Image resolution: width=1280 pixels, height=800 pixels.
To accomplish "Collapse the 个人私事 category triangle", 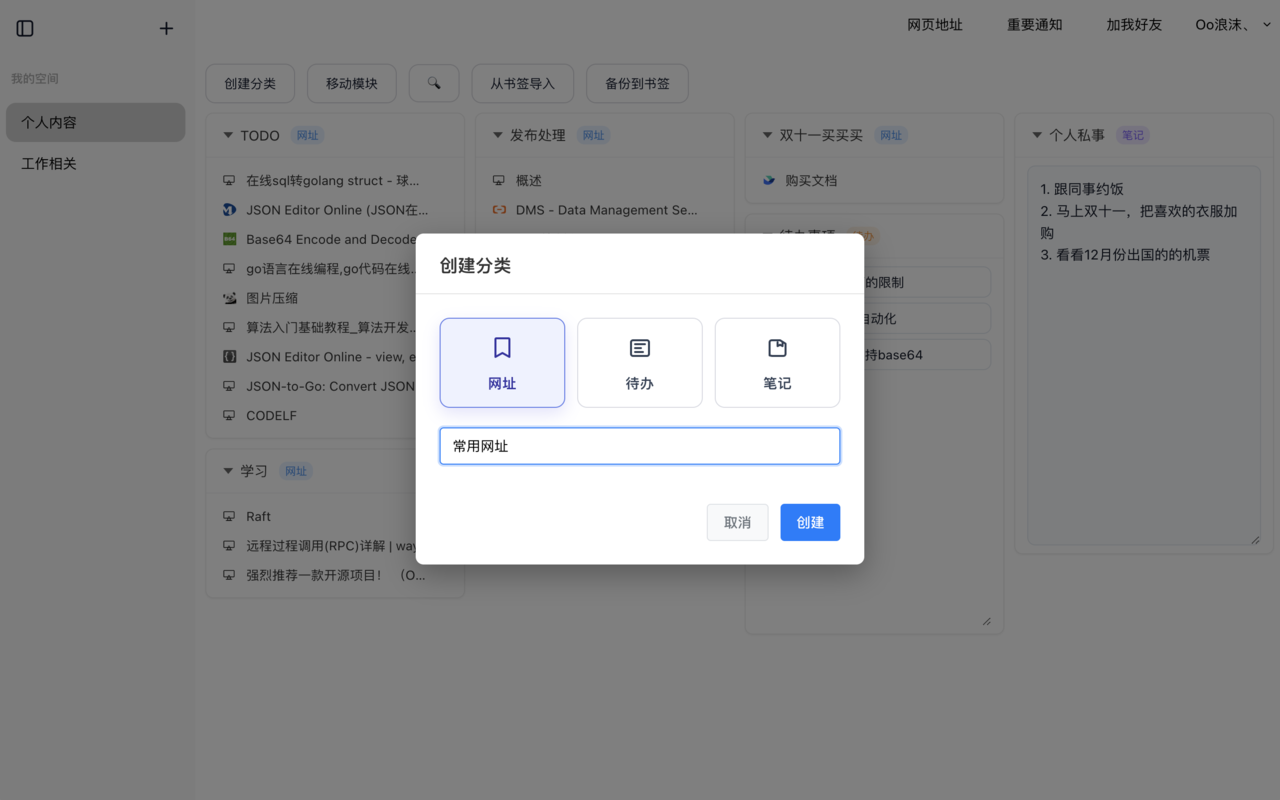I will click(1037, 135).
